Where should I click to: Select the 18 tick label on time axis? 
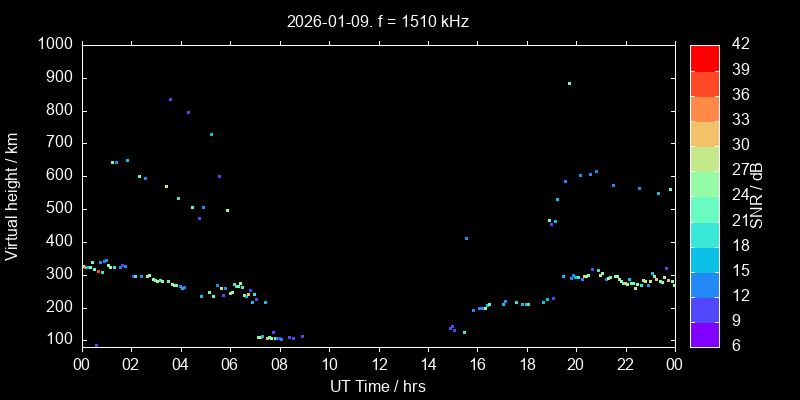[x=526, y=365]
